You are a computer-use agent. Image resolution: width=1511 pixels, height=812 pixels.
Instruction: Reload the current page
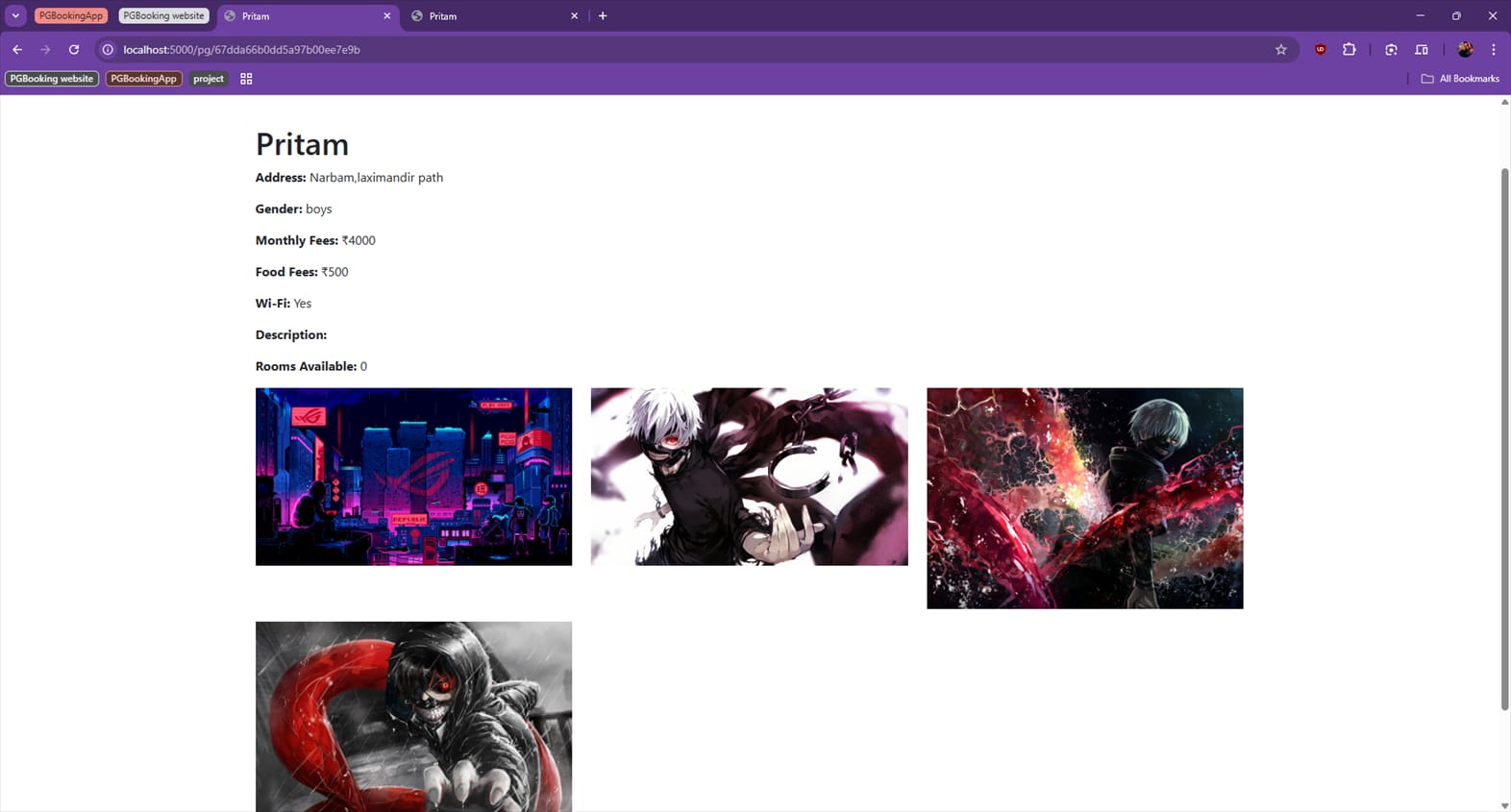point(74,49)
